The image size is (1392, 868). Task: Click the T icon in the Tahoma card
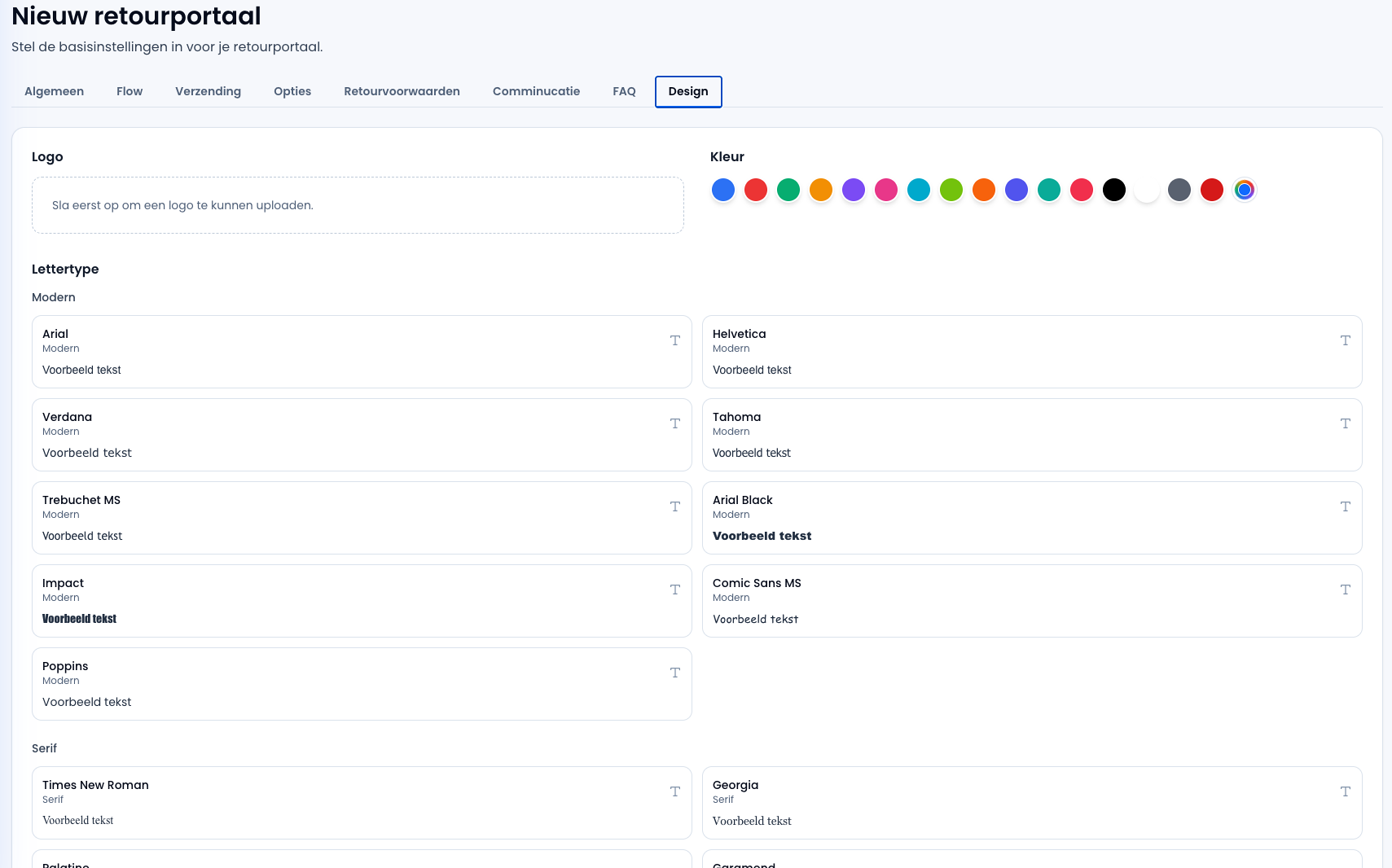tap(1346, 423)
